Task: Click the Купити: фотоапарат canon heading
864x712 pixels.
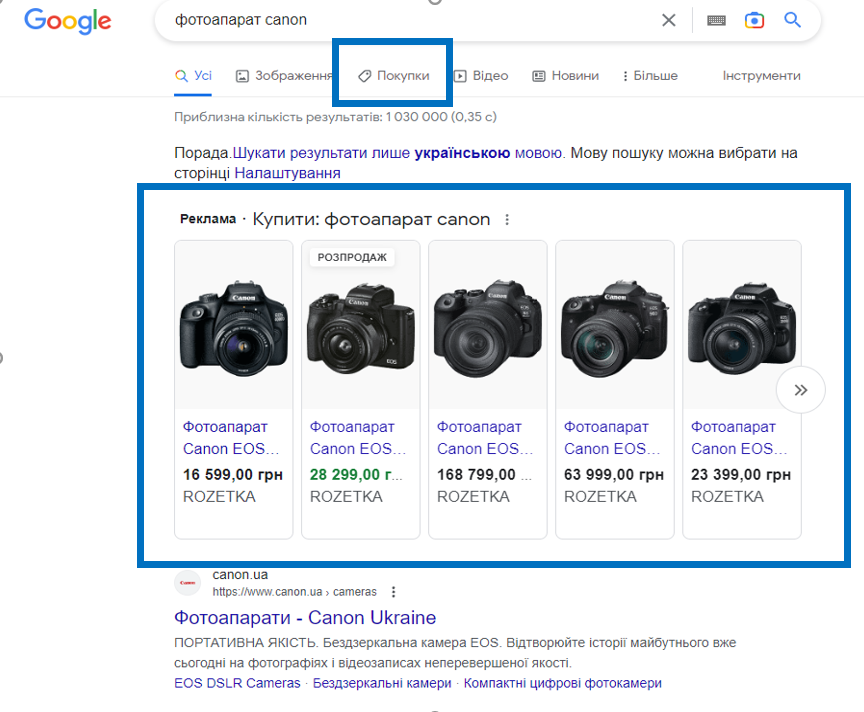Action: tap(371, 219)
